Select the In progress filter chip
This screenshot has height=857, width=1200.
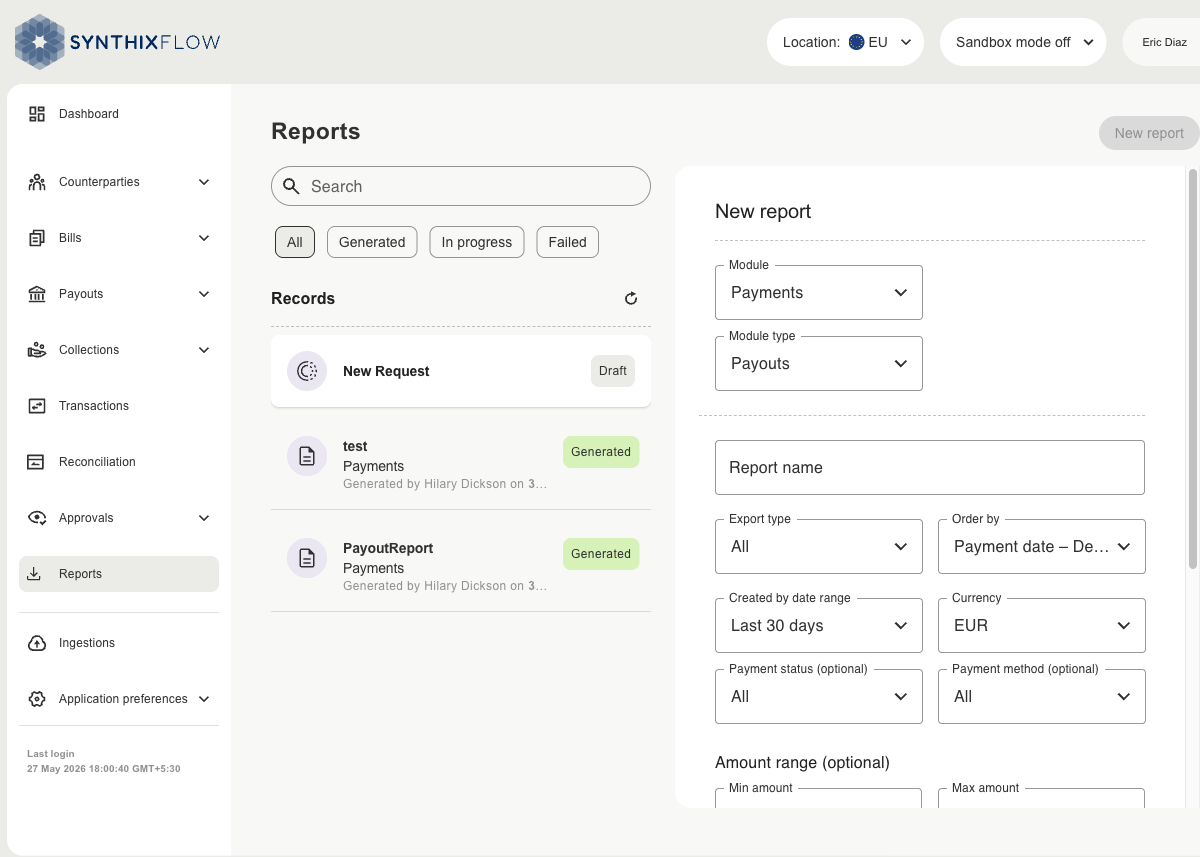click(x=477, y=242)
